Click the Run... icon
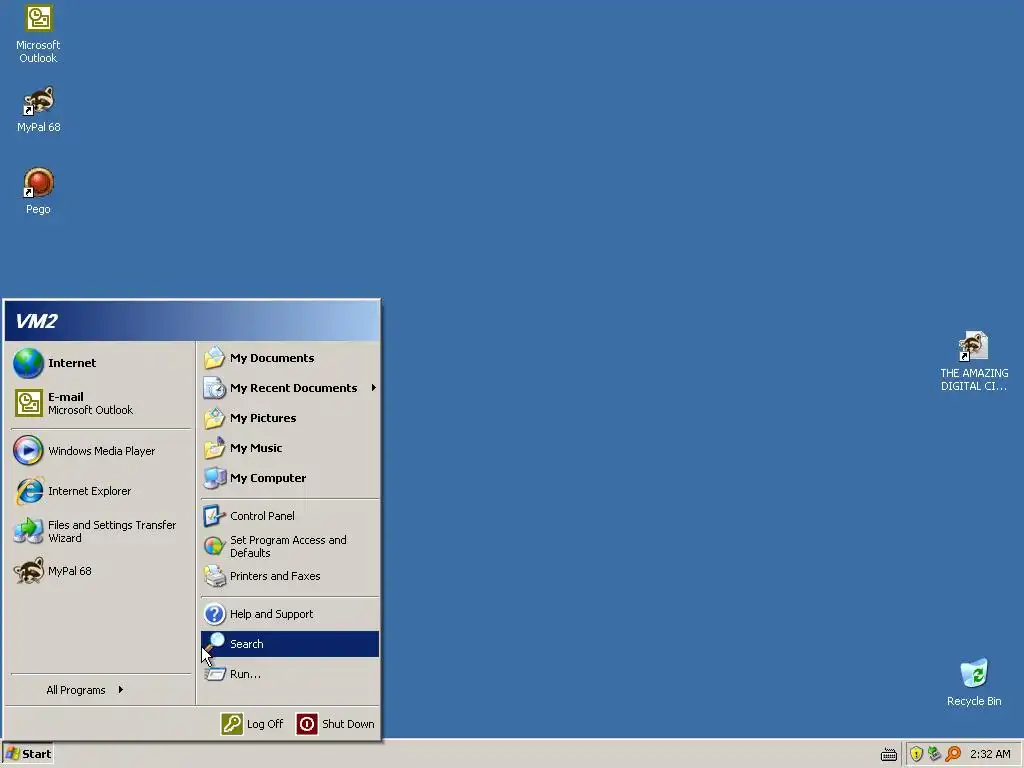 tap(214, 674)
